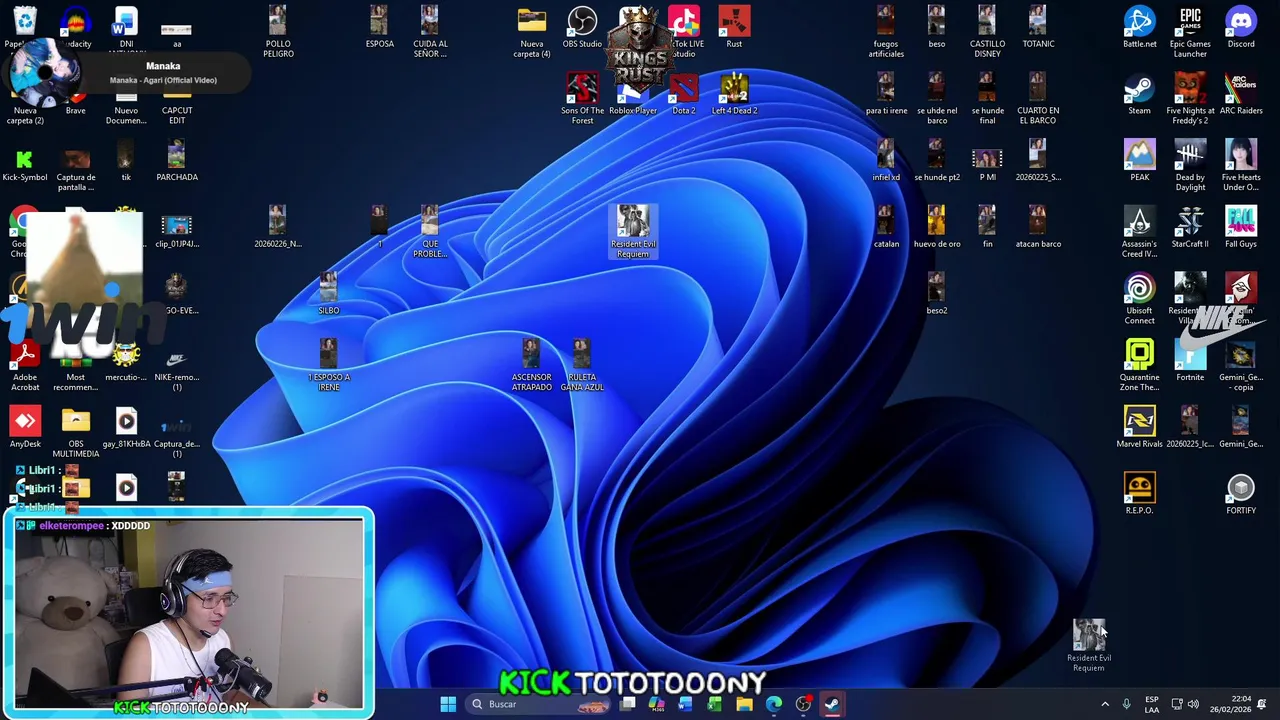Open the ARC Raiders shortcut

tap(1241, 95)
